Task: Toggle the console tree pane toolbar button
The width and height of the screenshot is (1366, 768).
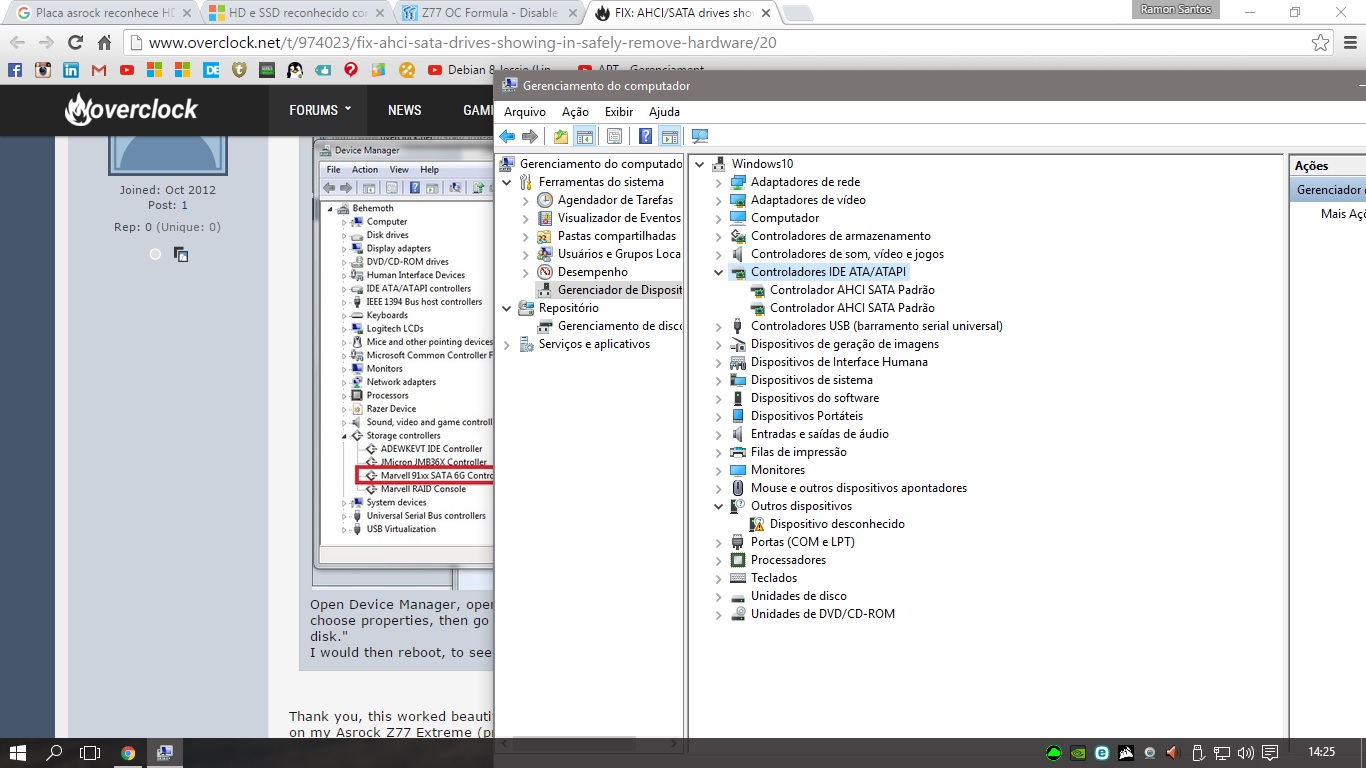Action: [585, 137]
